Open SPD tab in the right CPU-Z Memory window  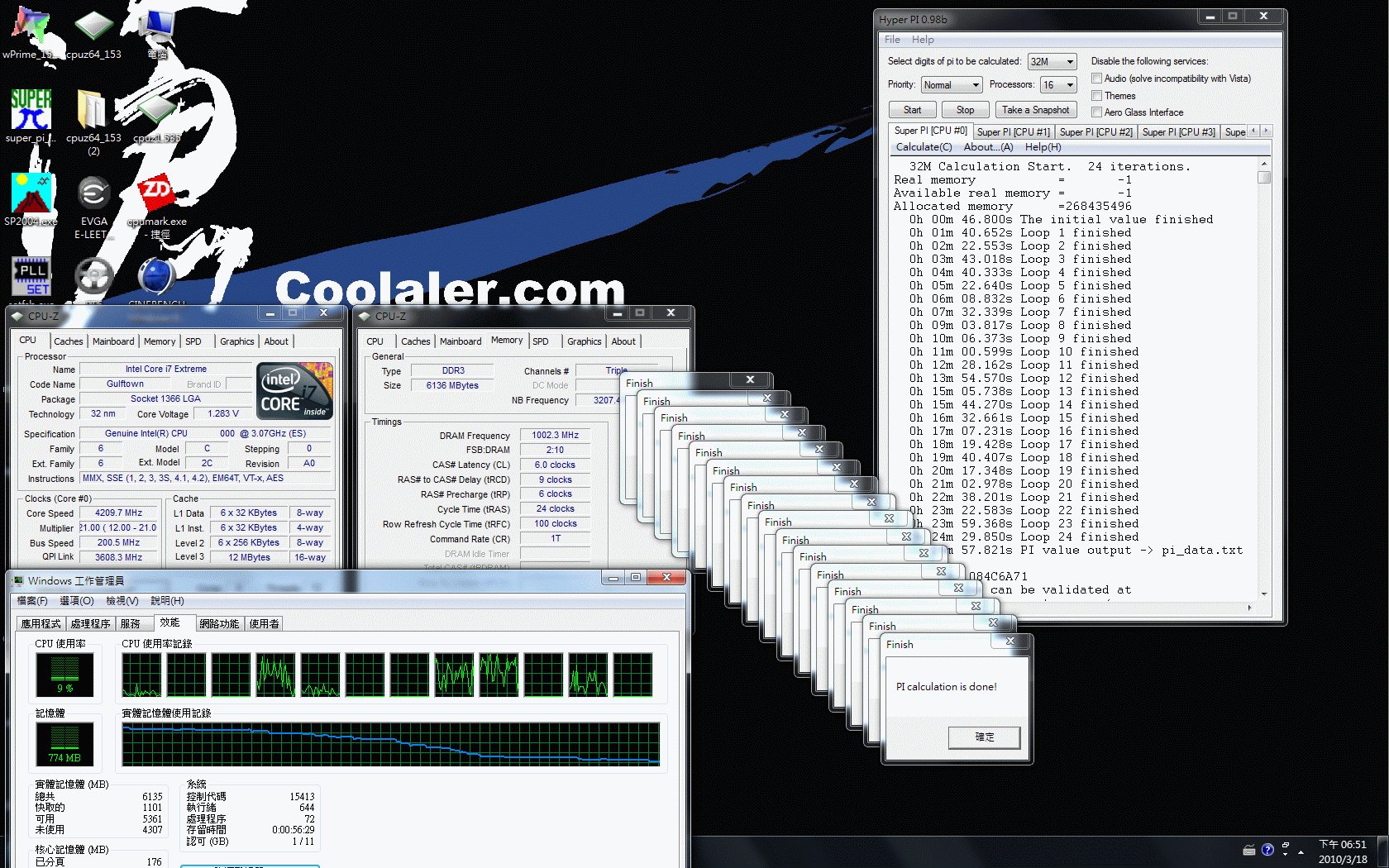pos(541,341)
